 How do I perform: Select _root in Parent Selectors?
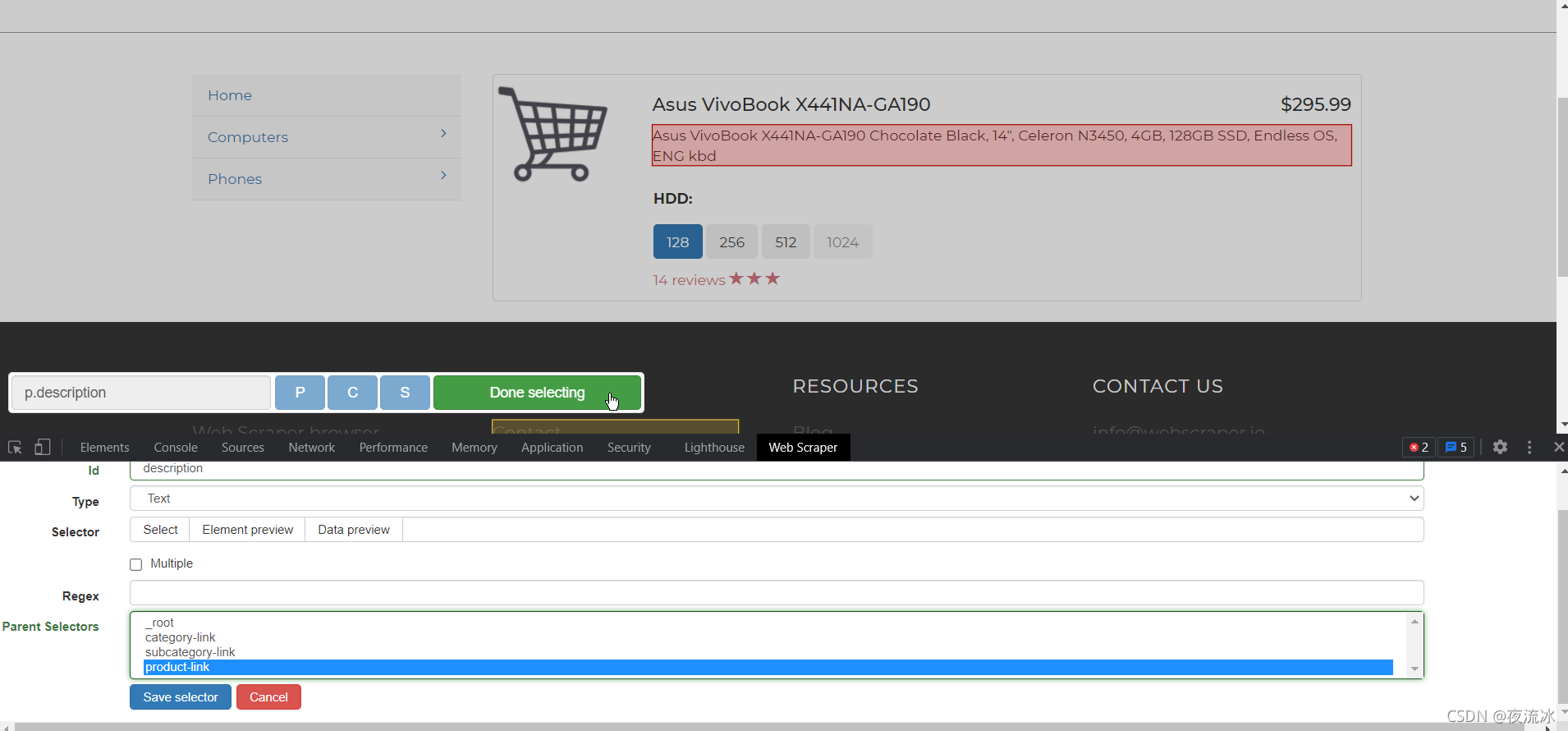click(768, 623)
